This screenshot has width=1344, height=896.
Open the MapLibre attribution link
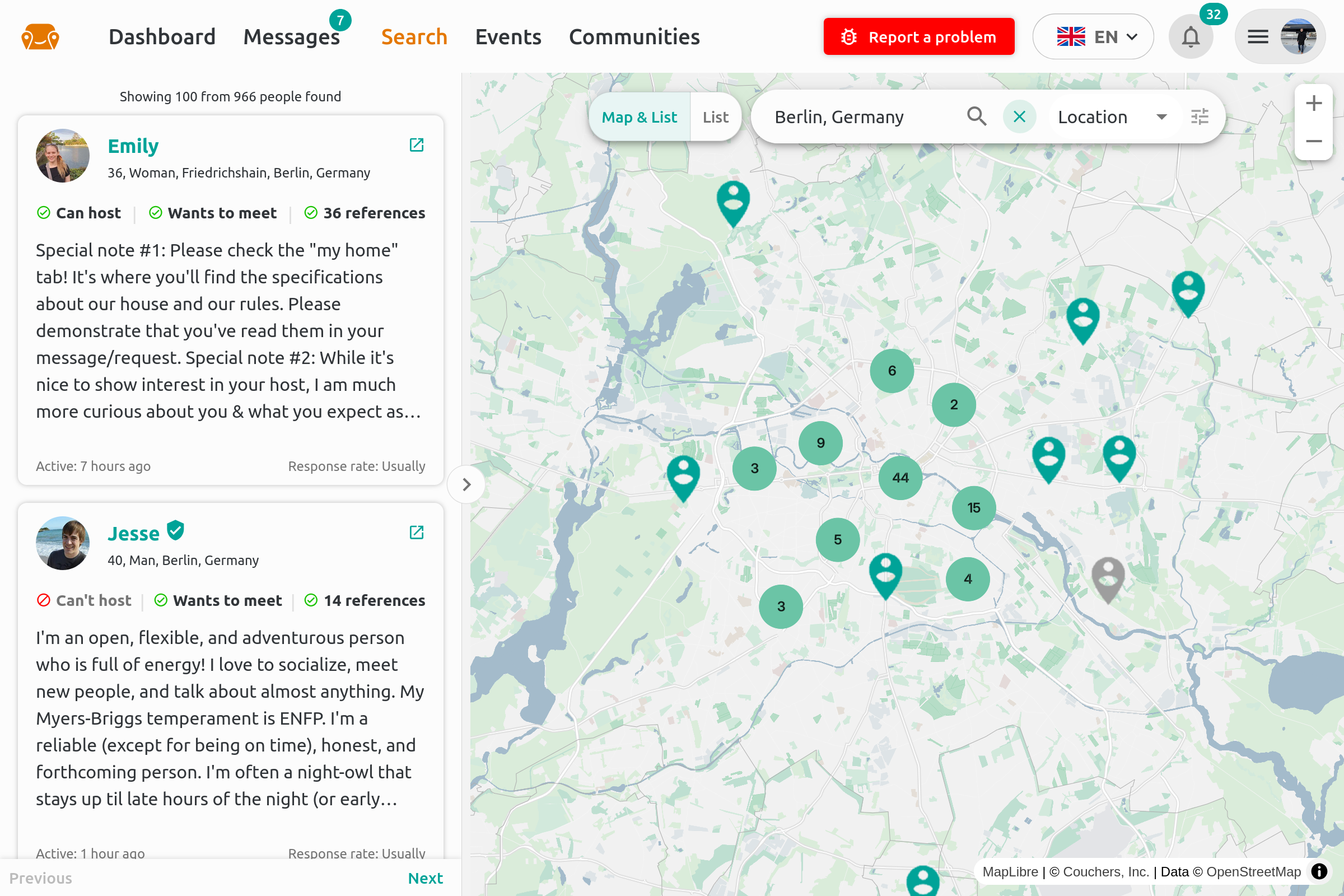[1010, 872]
